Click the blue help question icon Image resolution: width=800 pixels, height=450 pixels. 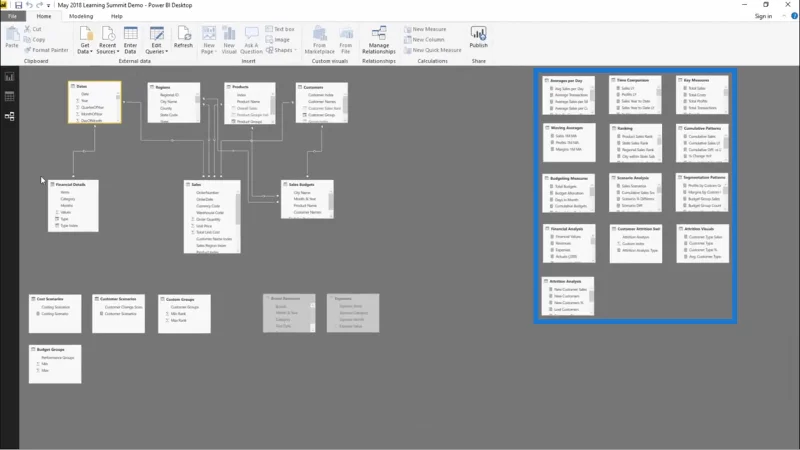click(794, 16)
